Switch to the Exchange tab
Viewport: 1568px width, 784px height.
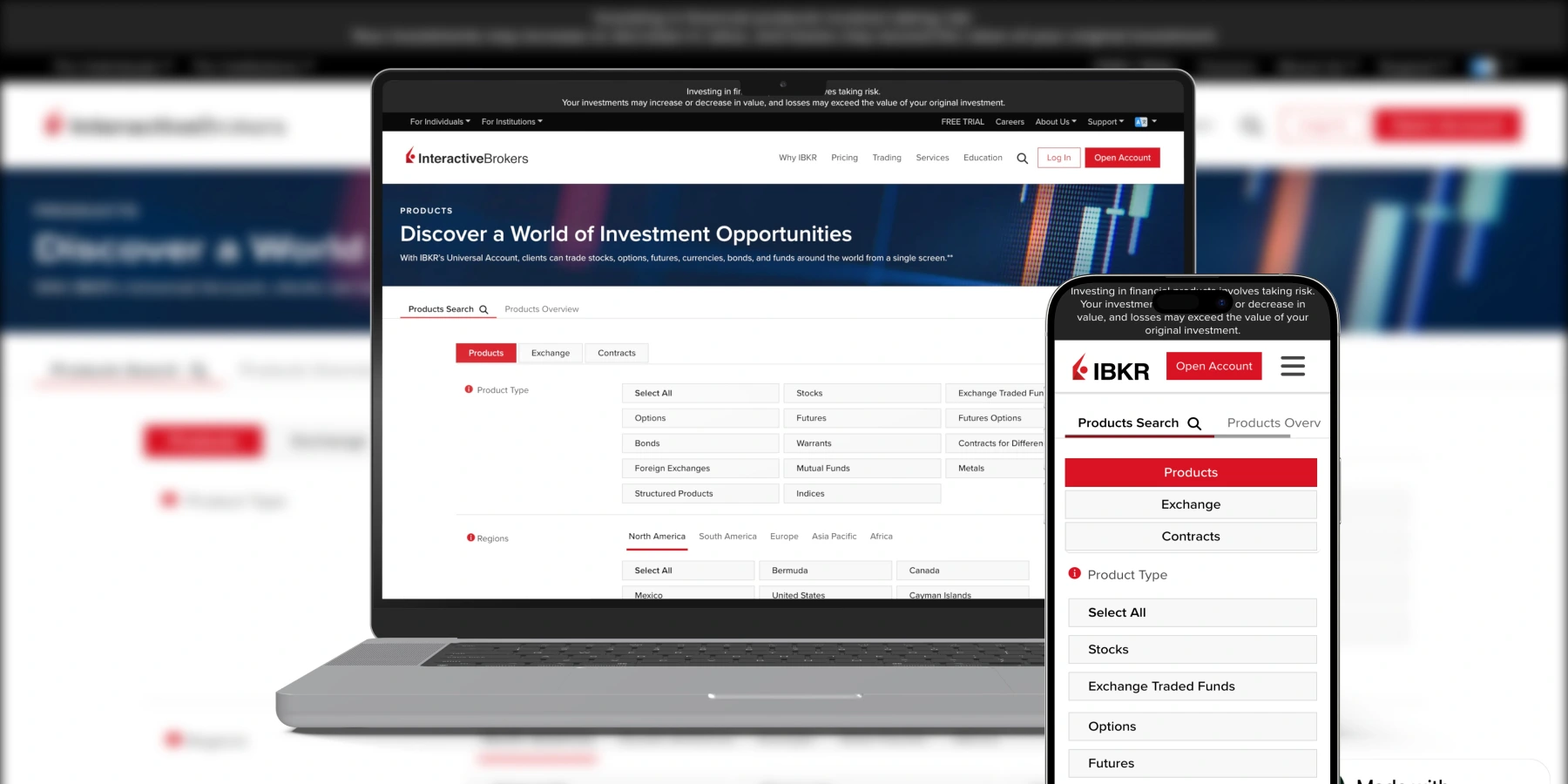pyautogui.click(x=551, y=353)
